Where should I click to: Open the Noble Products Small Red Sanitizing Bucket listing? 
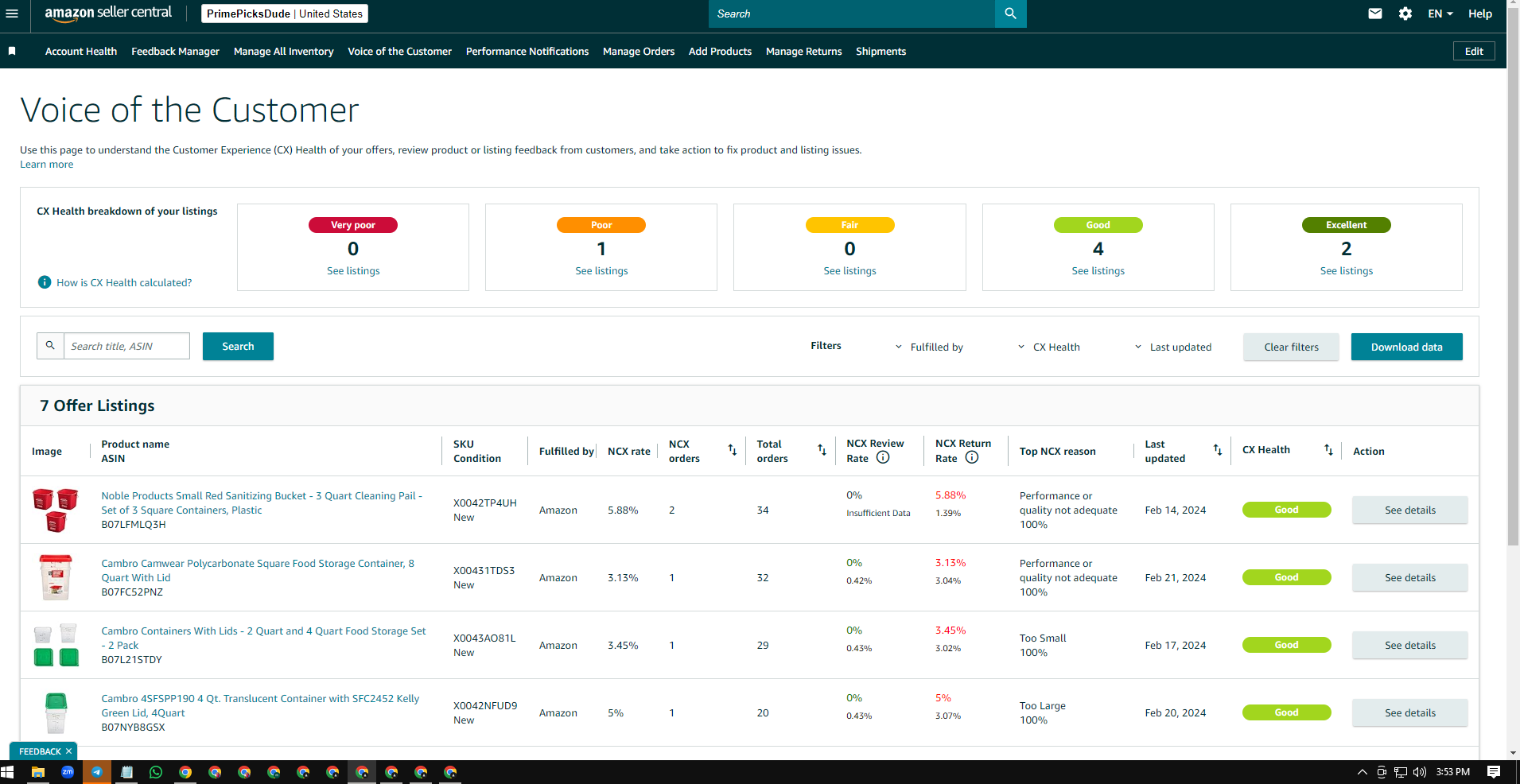[x=262, y=503]
